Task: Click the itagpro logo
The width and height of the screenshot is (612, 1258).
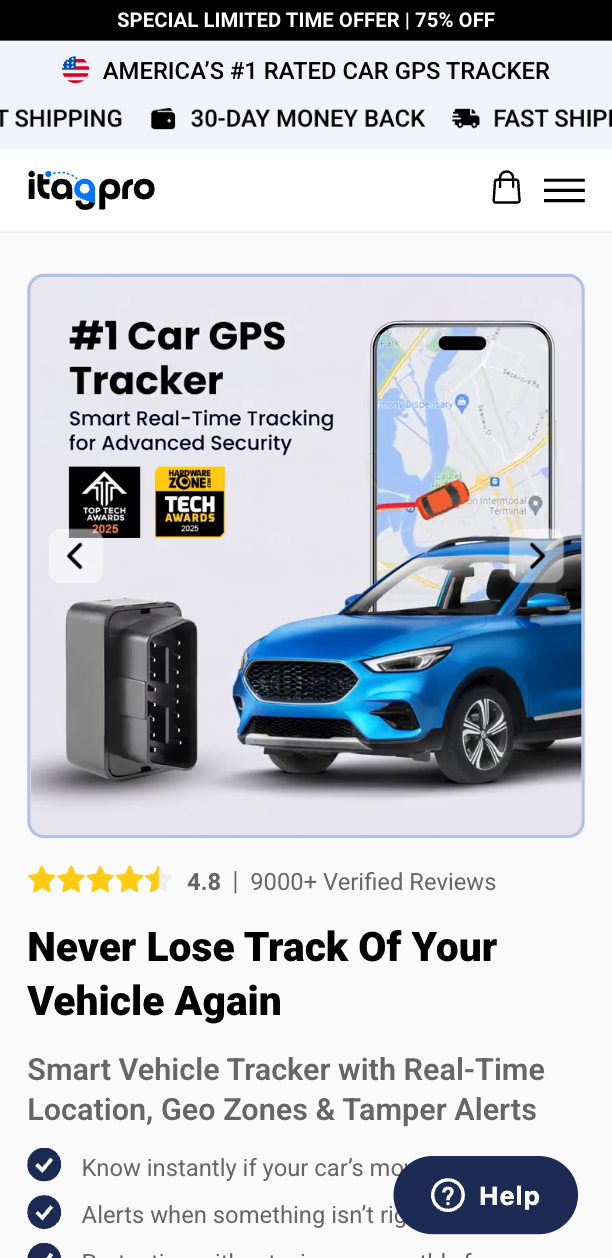Action: coord(91,189)
